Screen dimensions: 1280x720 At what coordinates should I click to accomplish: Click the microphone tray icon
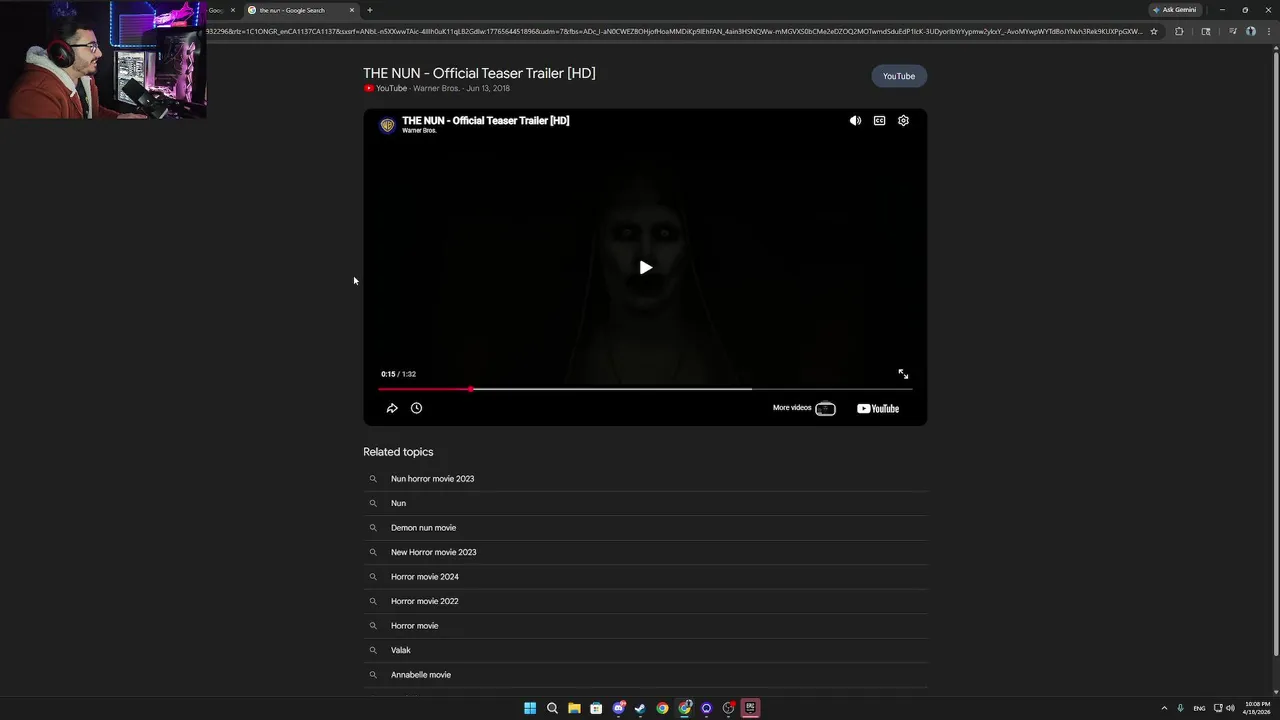tap(1181, 708)
